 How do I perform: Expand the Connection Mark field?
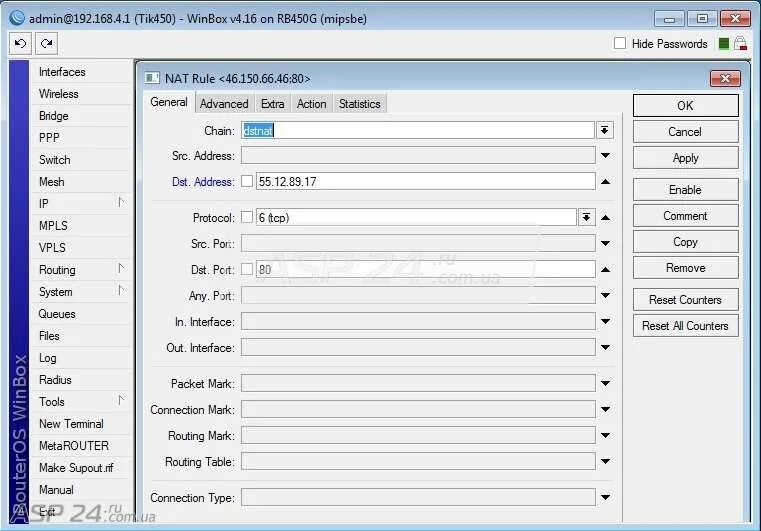tap(605, 409)
